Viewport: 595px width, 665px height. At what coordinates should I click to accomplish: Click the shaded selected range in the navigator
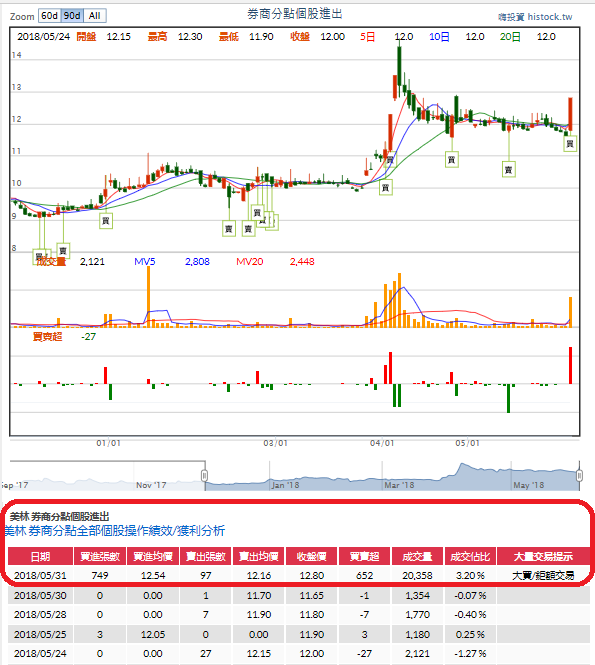[x=392, y=477]
